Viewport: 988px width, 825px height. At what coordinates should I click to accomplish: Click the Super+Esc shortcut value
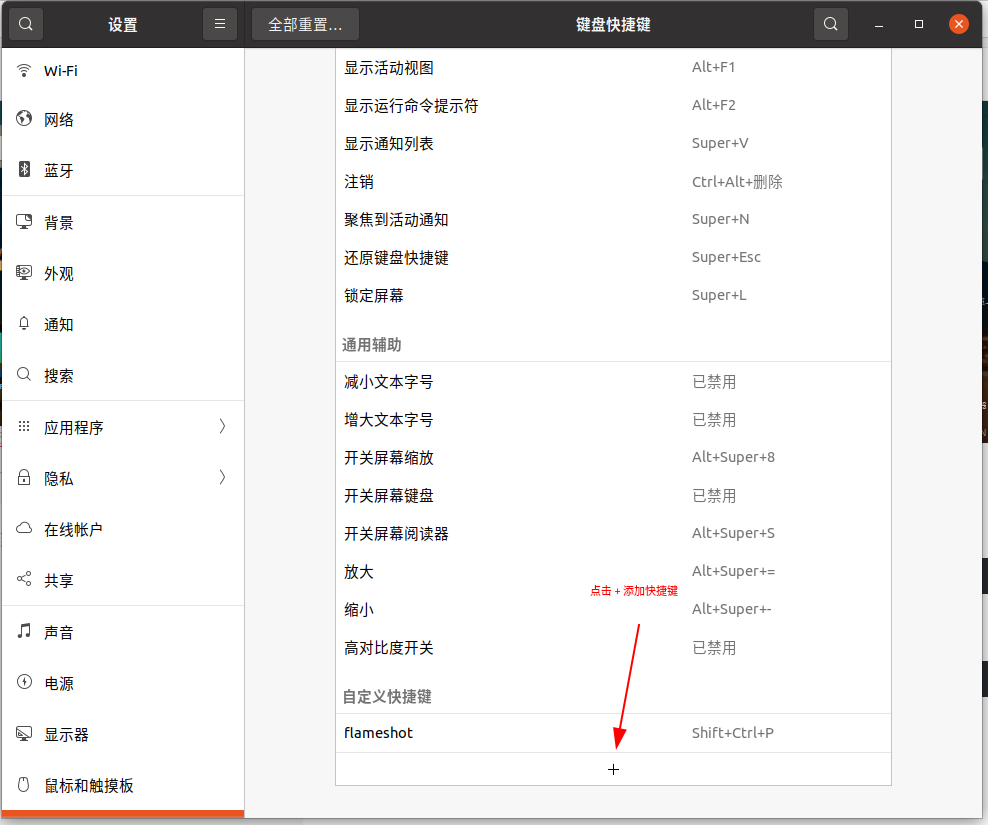726,257
